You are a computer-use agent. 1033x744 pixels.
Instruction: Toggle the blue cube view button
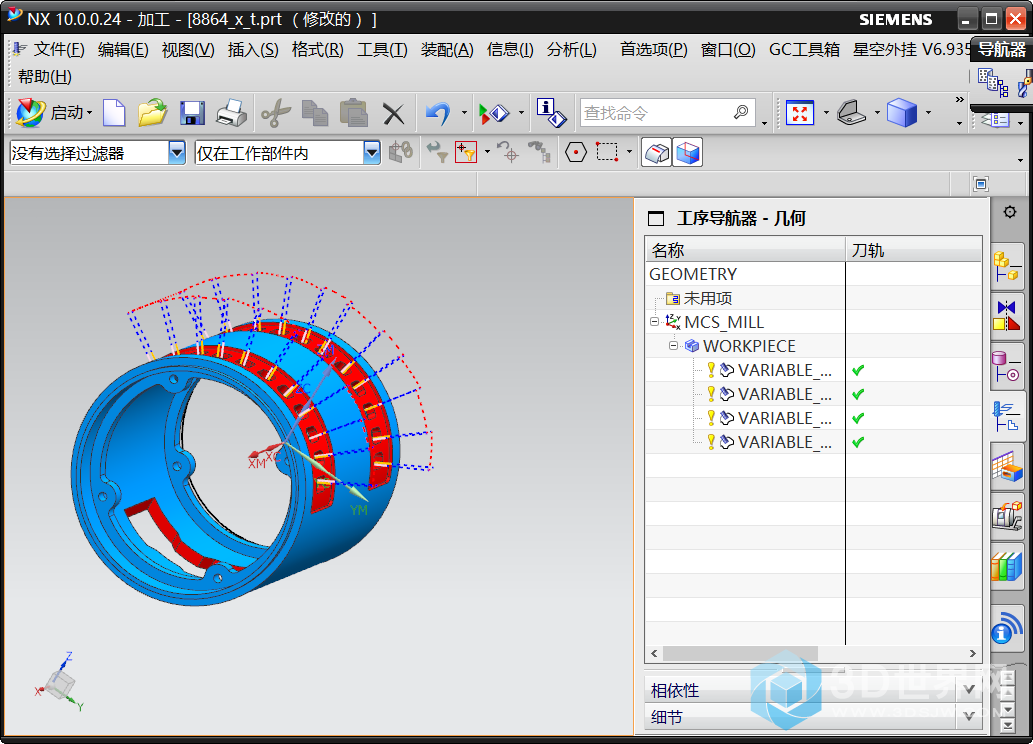(687, 153)
